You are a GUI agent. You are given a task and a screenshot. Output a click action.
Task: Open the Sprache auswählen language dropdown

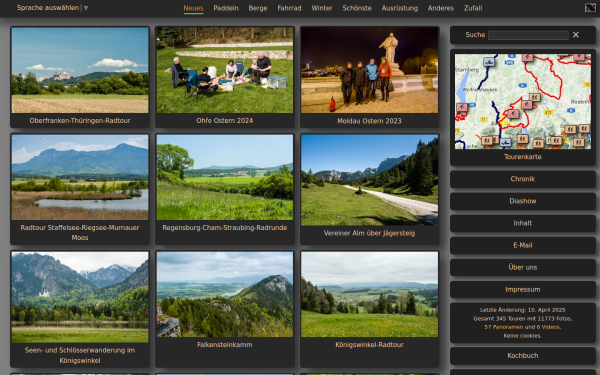coord(52,8)
